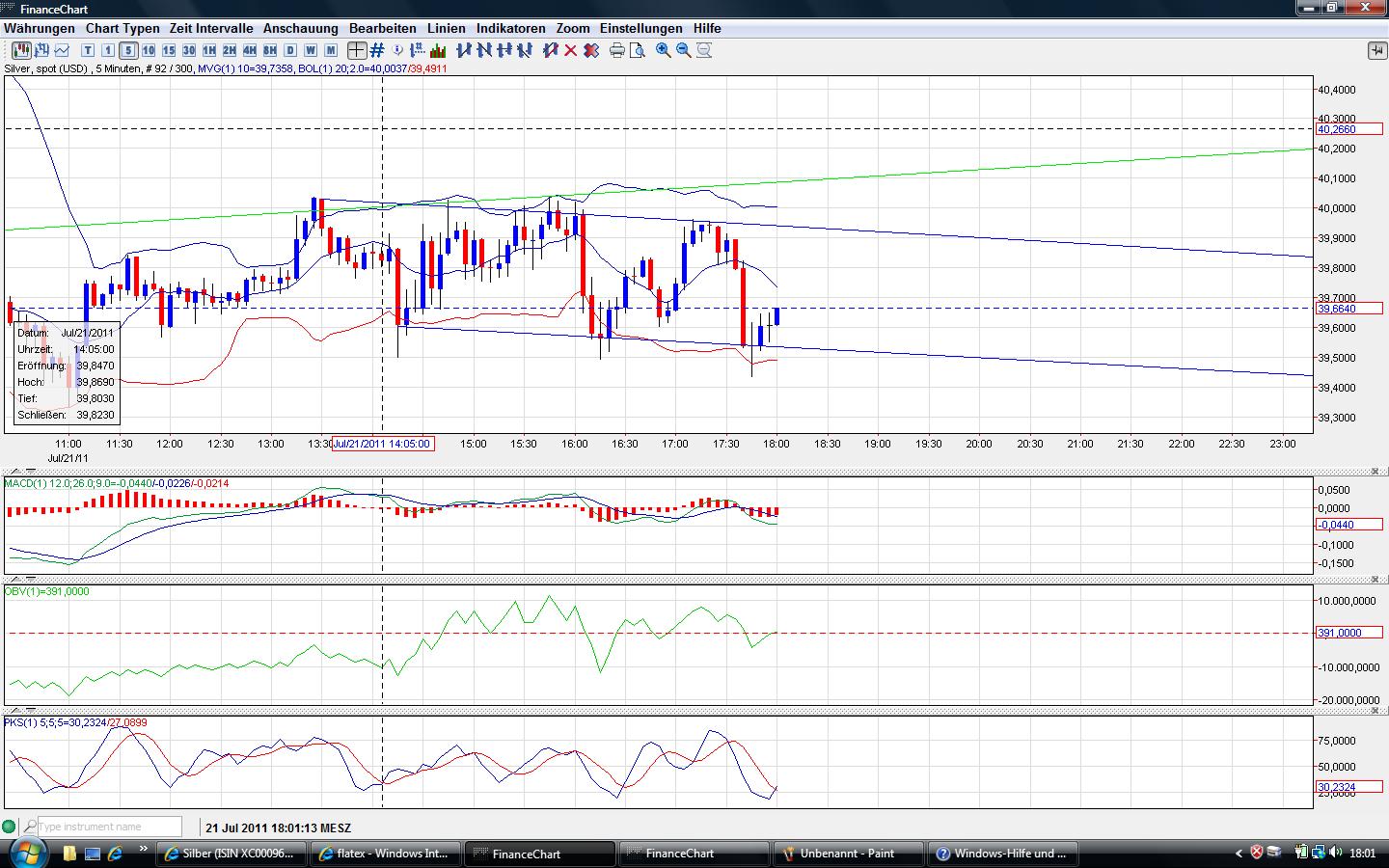Toggle the 5-minute interval button

[x=128, y=50]
